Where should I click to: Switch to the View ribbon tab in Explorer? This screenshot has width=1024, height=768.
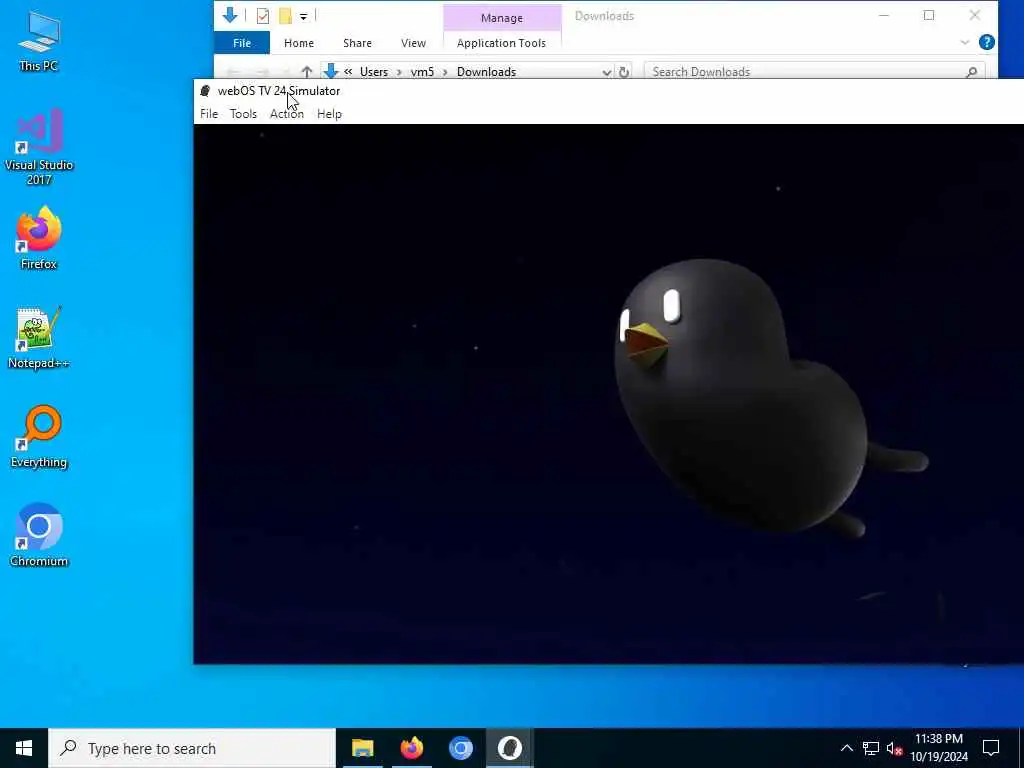tap(413, 43)
